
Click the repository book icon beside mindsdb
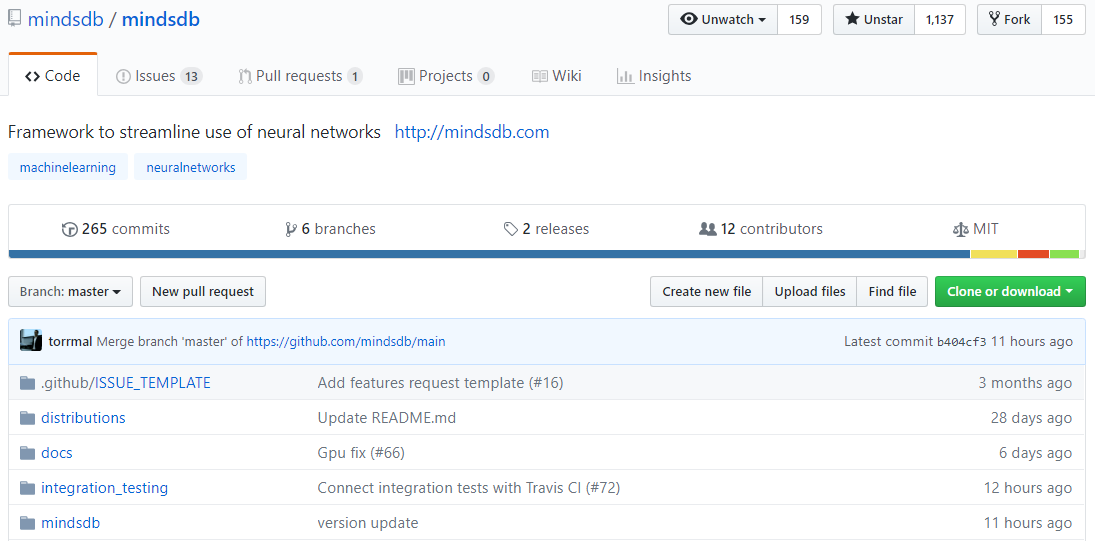tap(14, 19)
